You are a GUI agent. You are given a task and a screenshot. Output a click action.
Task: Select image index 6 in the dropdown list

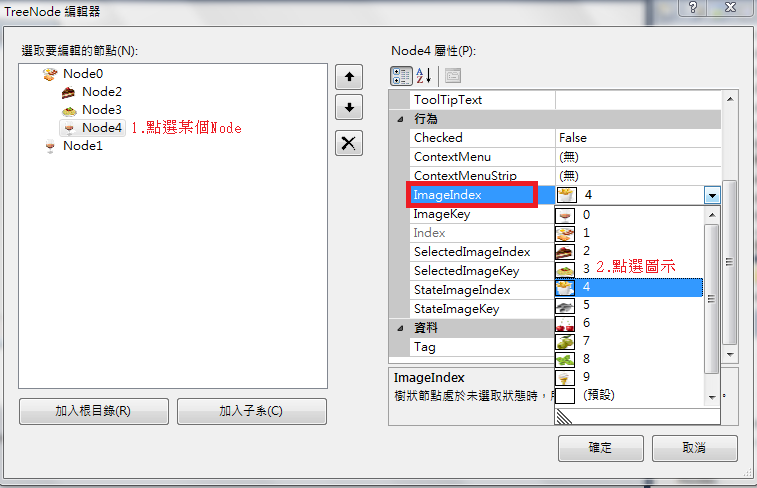(629, 323)
